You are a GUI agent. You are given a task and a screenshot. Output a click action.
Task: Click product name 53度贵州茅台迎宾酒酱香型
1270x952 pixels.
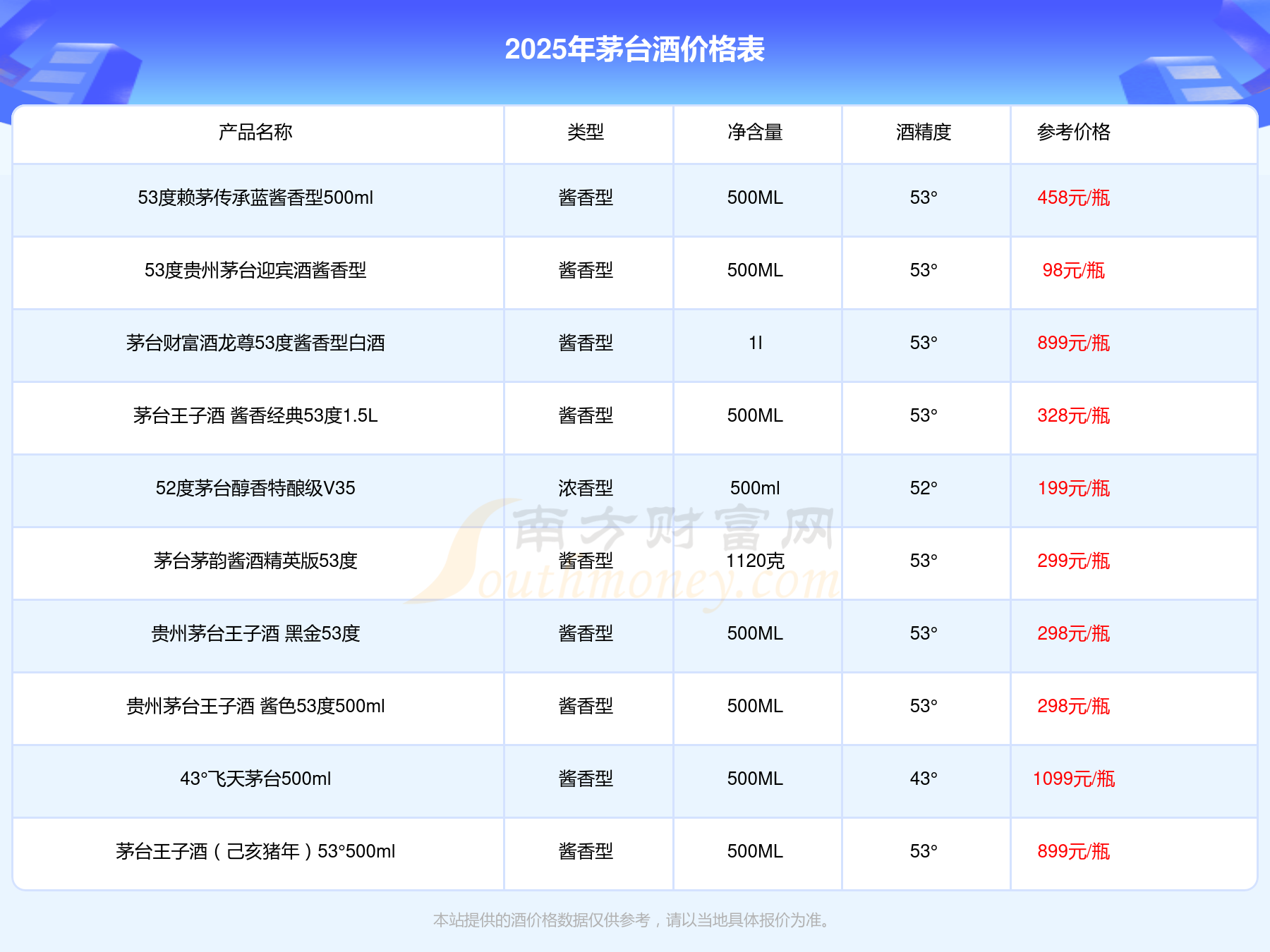tap(255, 270)
